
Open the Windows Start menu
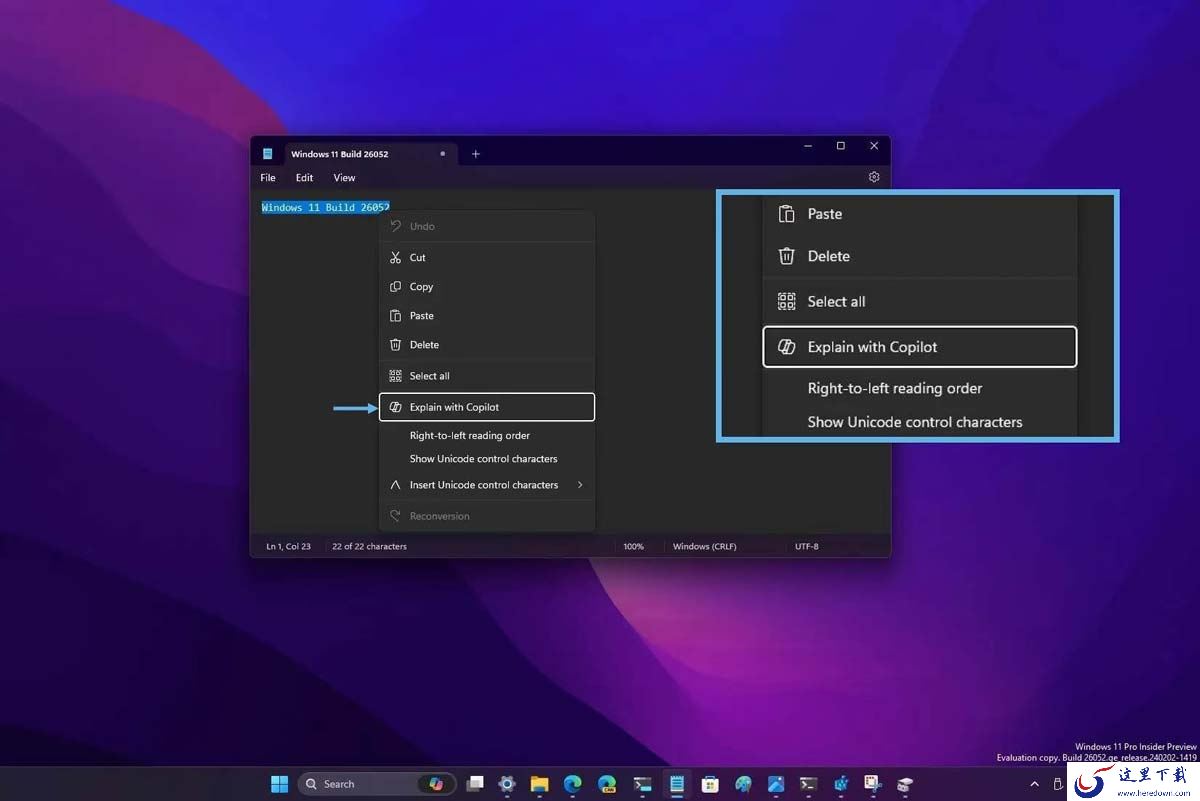pyautogui.click(x=279, y=784)
